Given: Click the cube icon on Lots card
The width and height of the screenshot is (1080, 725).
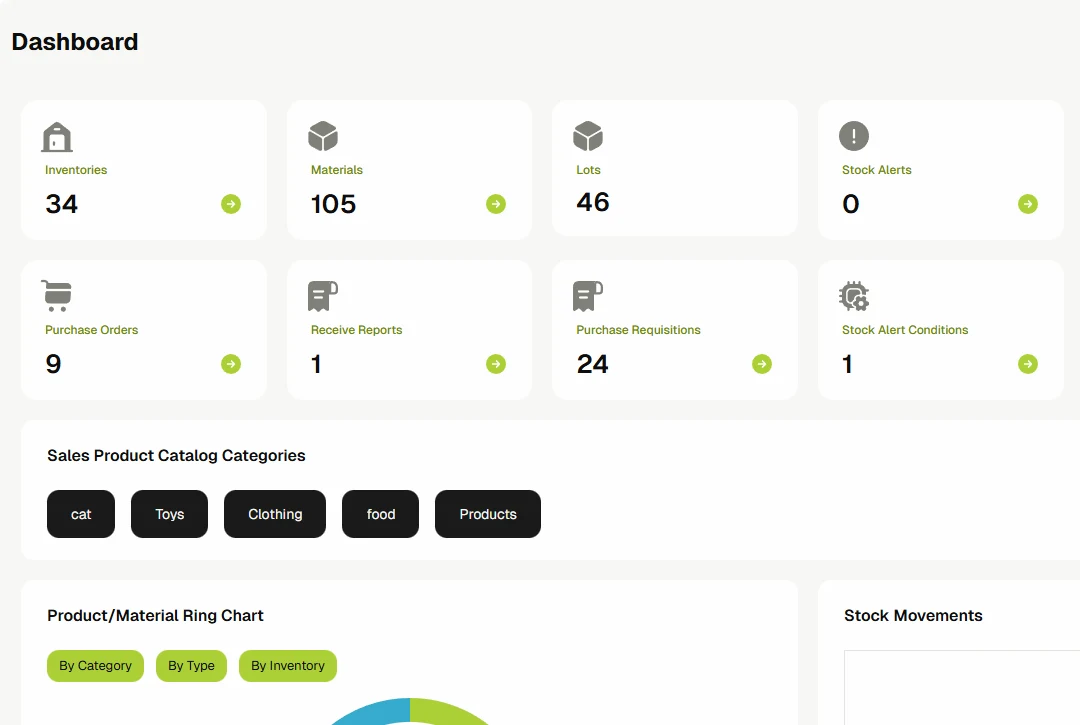Looking at the screenshot, I should [x=588, y=136].
